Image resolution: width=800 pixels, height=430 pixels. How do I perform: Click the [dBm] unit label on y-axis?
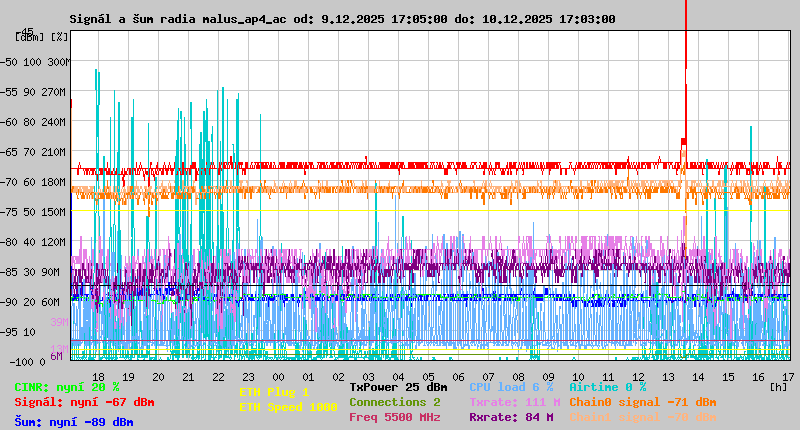(29, 37)
